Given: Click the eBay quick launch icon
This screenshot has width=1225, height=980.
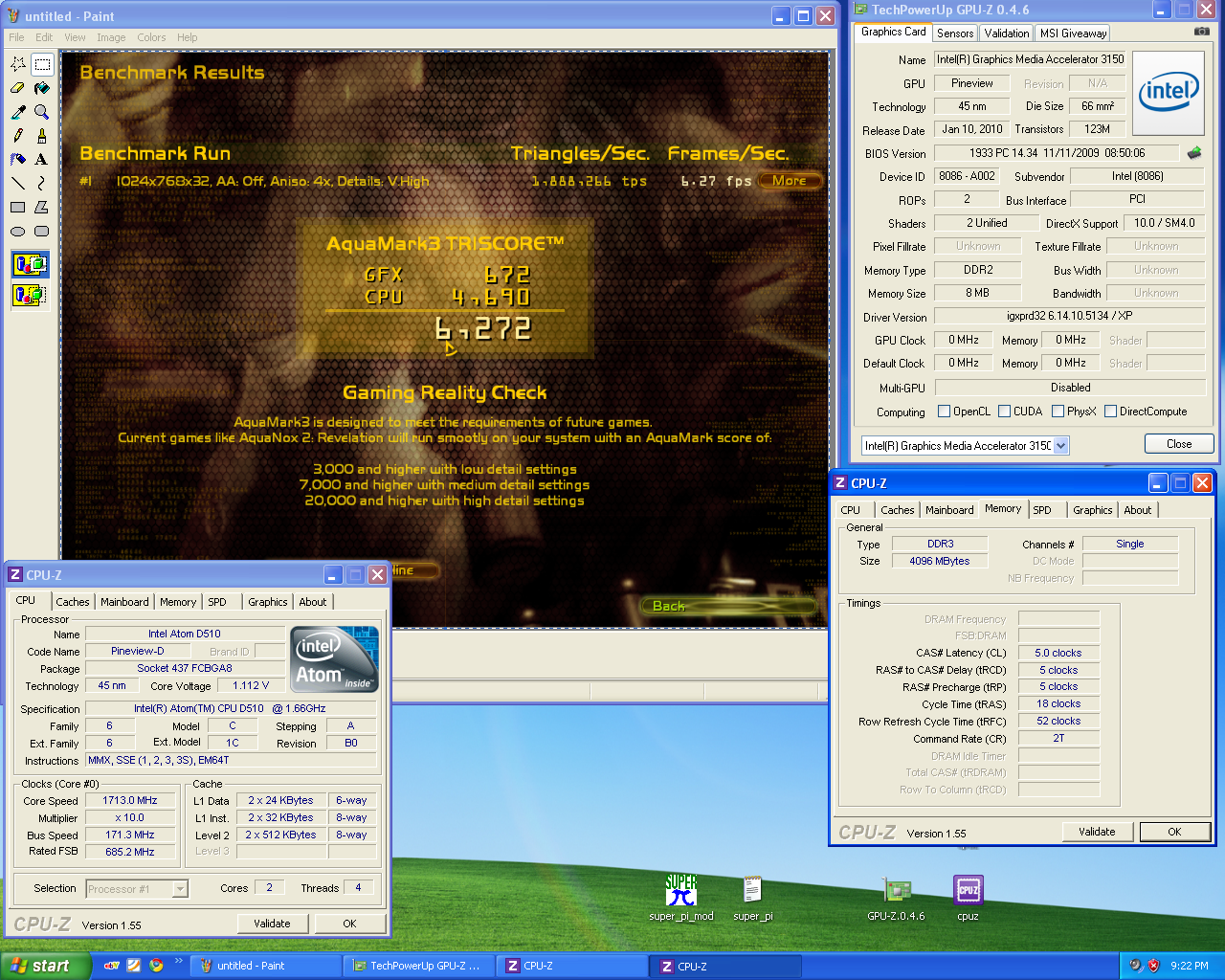Looking at the screenshot, I should tap(112, 966).
